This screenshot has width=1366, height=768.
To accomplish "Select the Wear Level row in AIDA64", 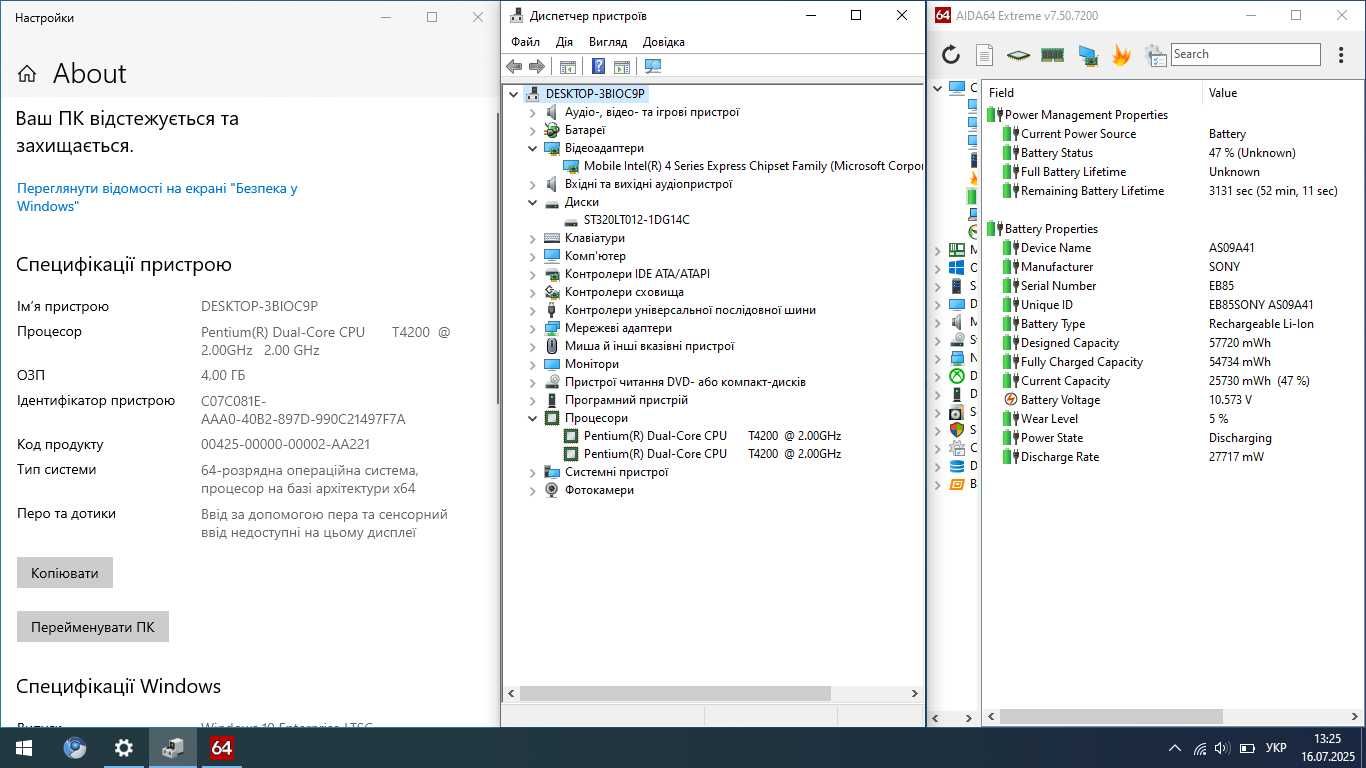I will (1174, 419).
